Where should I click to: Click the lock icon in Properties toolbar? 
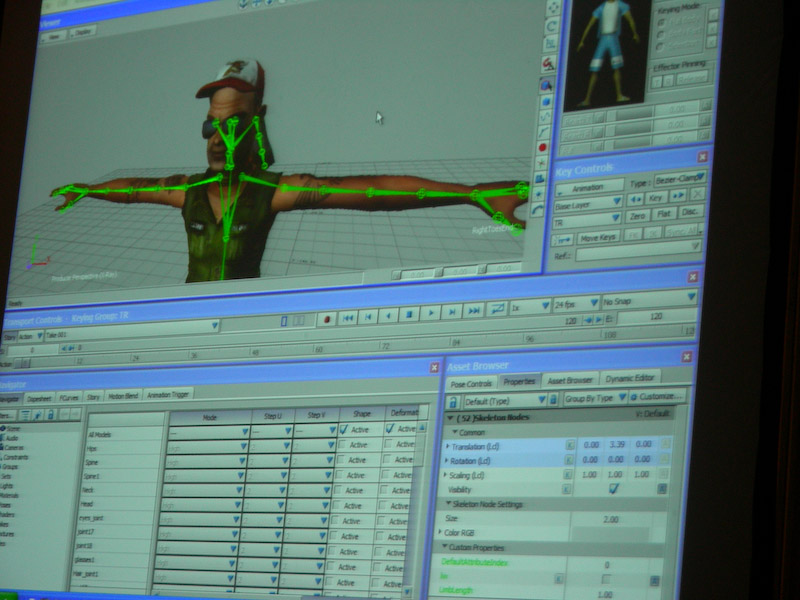(x=453, y=401)
